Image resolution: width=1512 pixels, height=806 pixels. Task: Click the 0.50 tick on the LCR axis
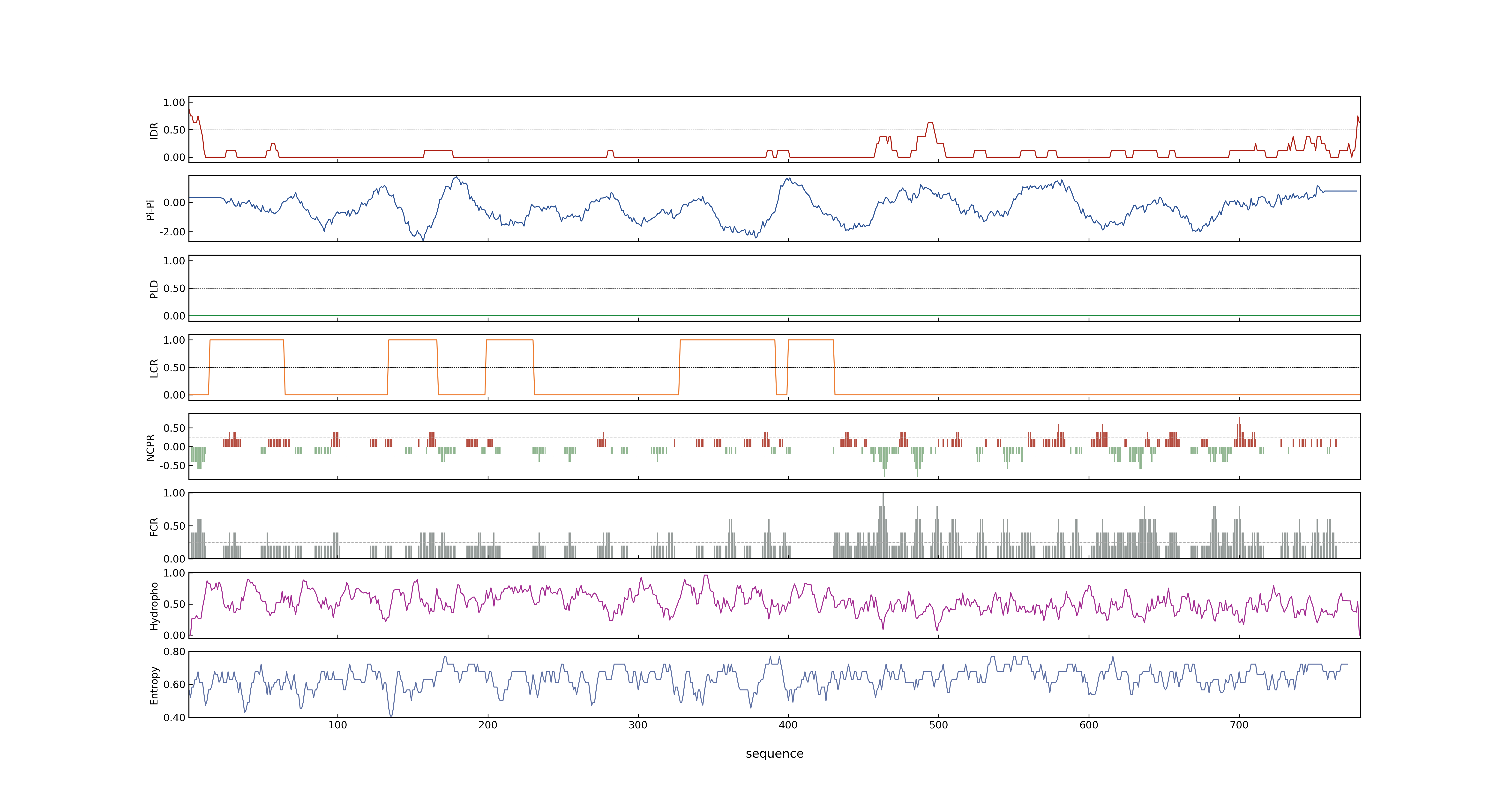174,368
